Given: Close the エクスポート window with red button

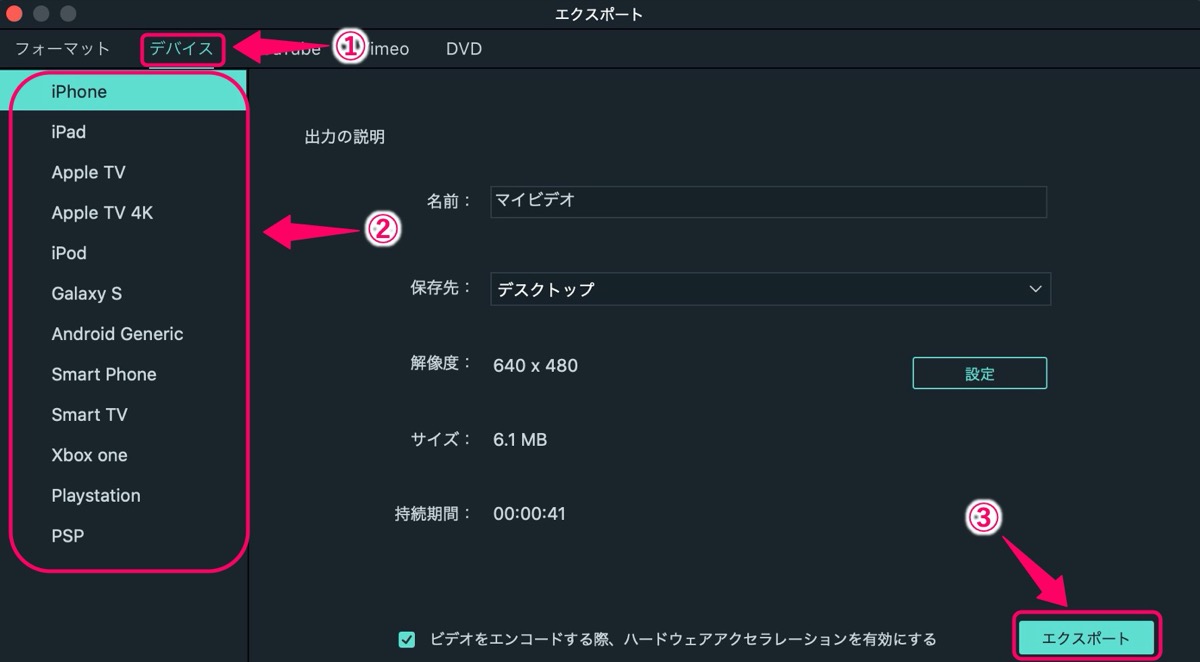Looking at the screenshot, I should [x=15, y=15].
